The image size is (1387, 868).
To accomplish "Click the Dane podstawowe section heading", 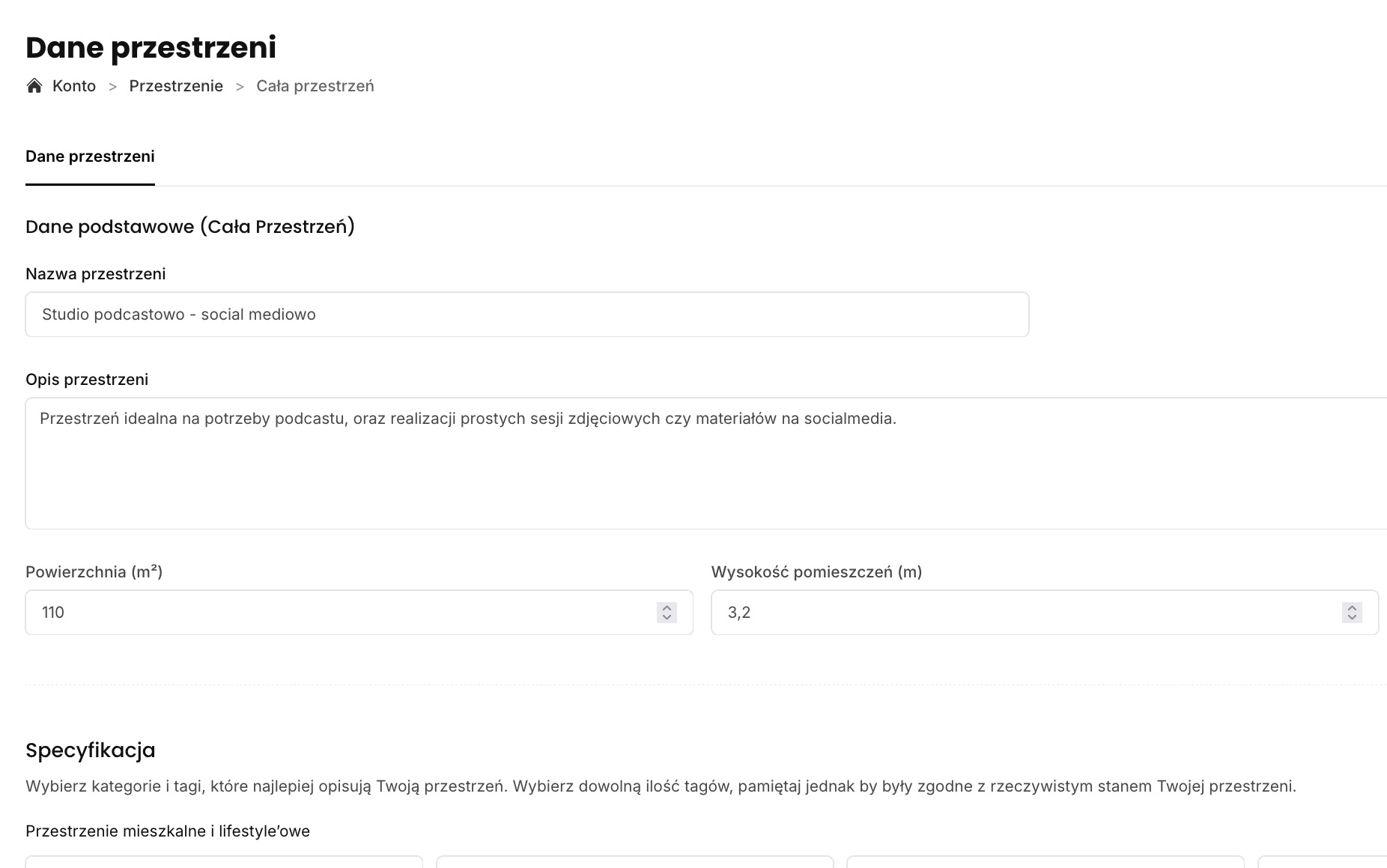I will 189,227.
